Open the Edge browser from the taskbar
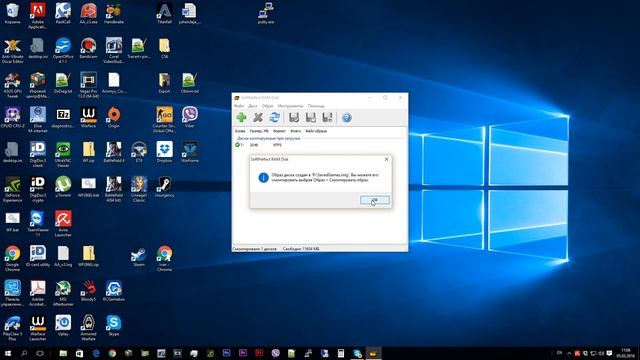 tap(96, 353)
